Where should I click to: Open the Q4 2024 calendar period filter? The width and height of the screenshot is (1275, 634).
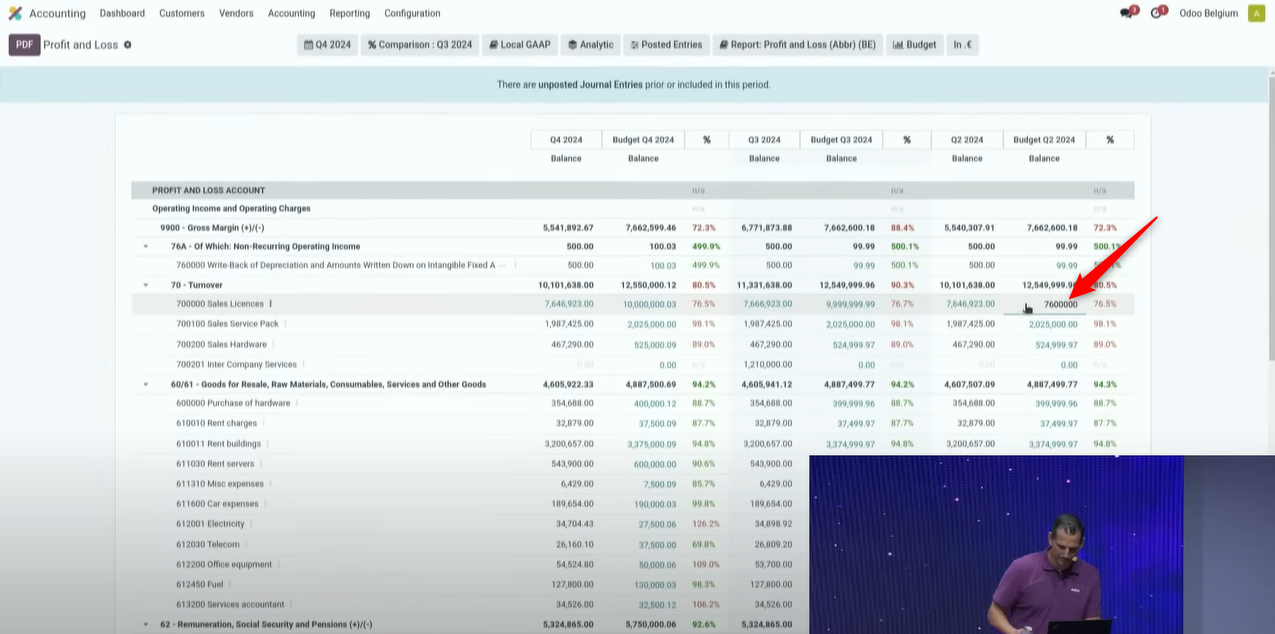pos(327,45)
